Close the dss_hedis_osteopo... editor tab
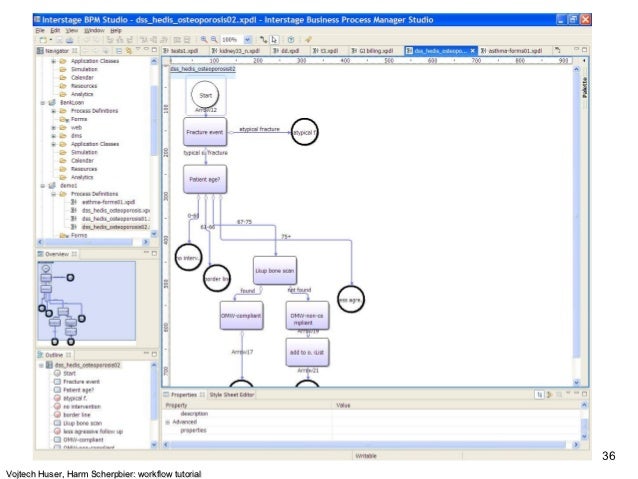This screenshot has height=479, width=638. [472, 50]
